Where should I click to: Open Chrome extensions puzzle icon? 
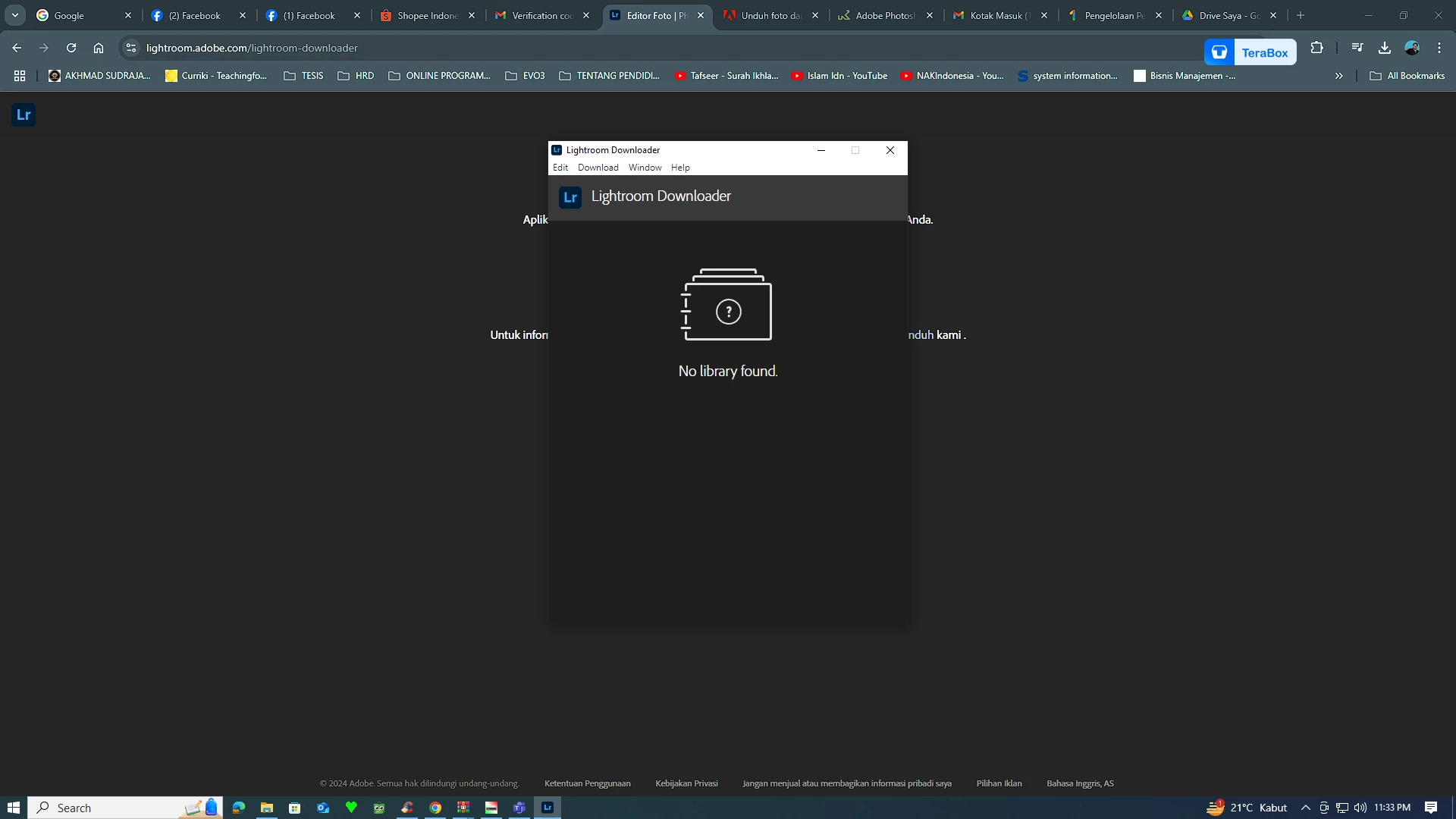click(1317, 48)
